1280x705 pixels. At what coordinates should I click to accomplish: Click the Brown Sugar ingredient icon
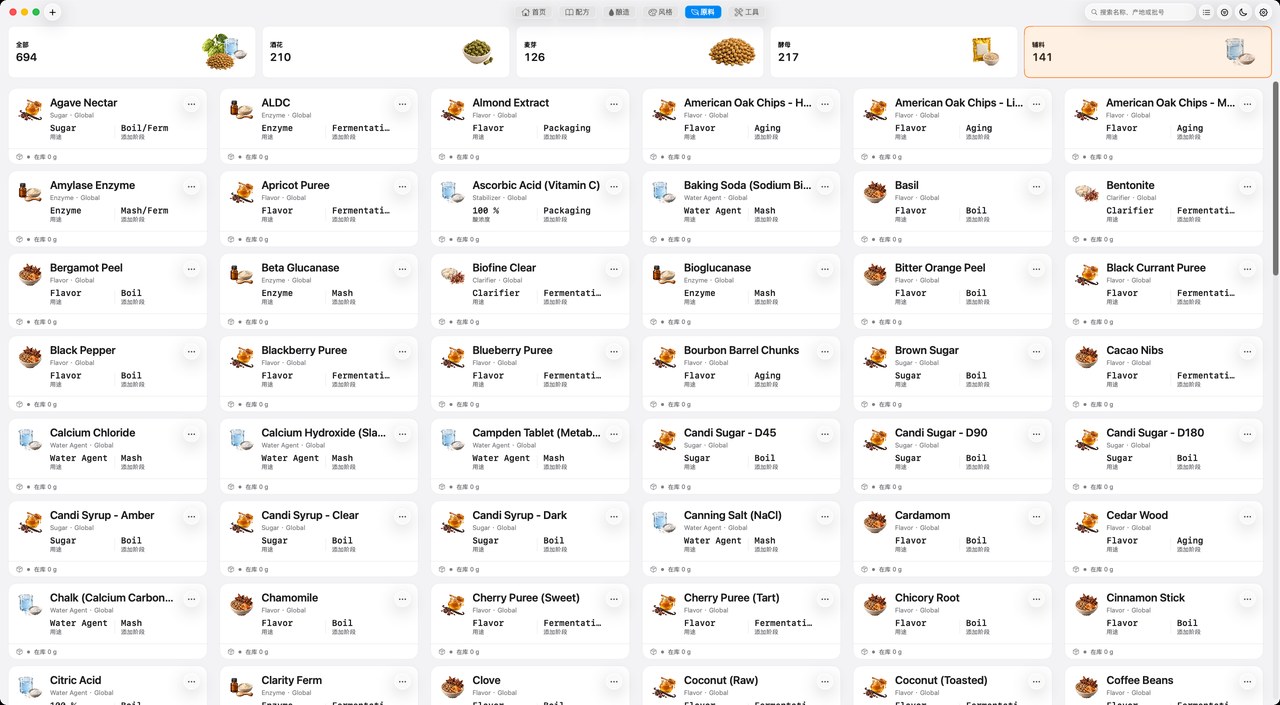875,355
